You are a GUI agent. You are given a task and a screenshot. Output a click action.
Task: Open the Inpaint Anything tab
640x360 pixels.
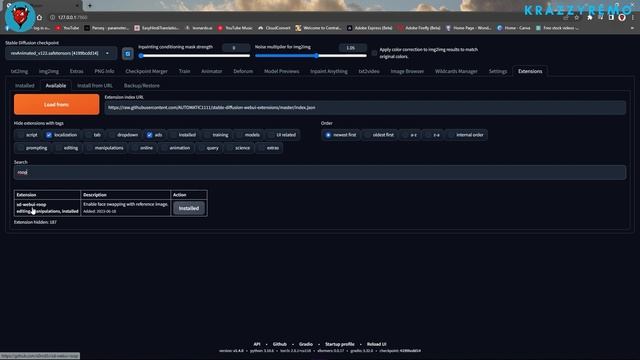(x=329, y=71)
